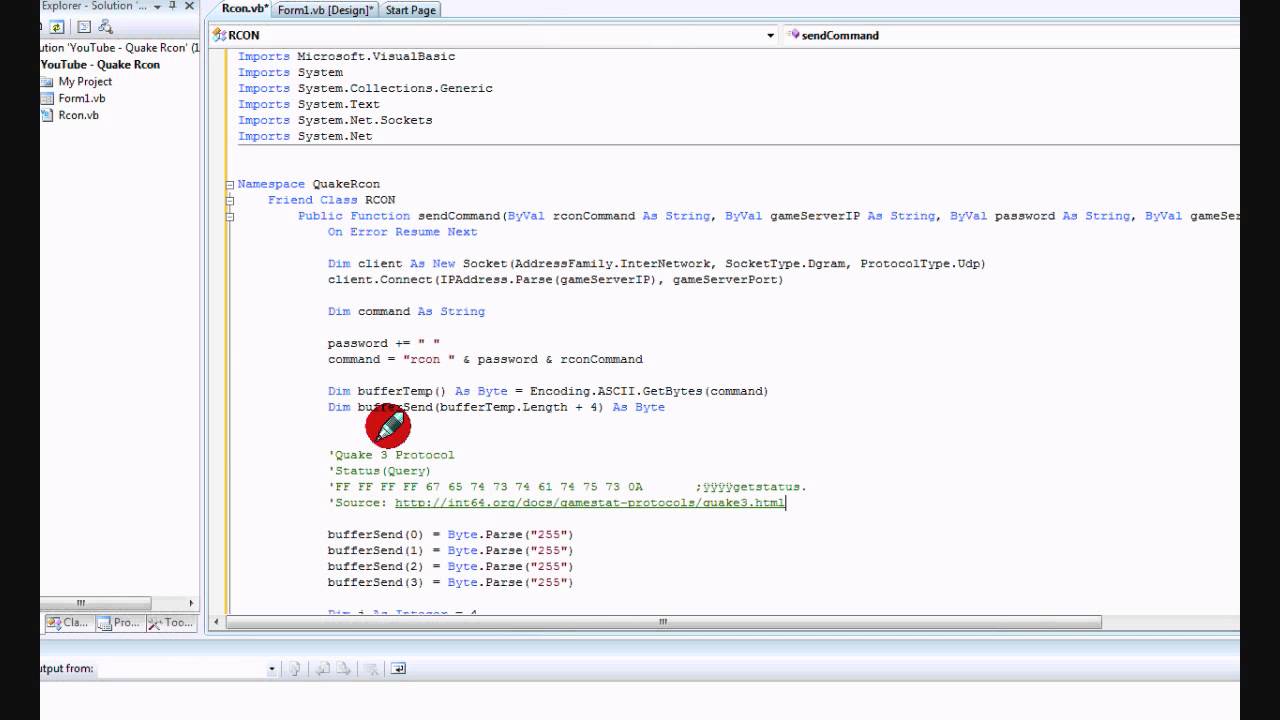Viewport: 1280px width, 720px height.
Task: Click the Solution Explorer horizontal scrollbar thumb
Action: click(95, 603)
